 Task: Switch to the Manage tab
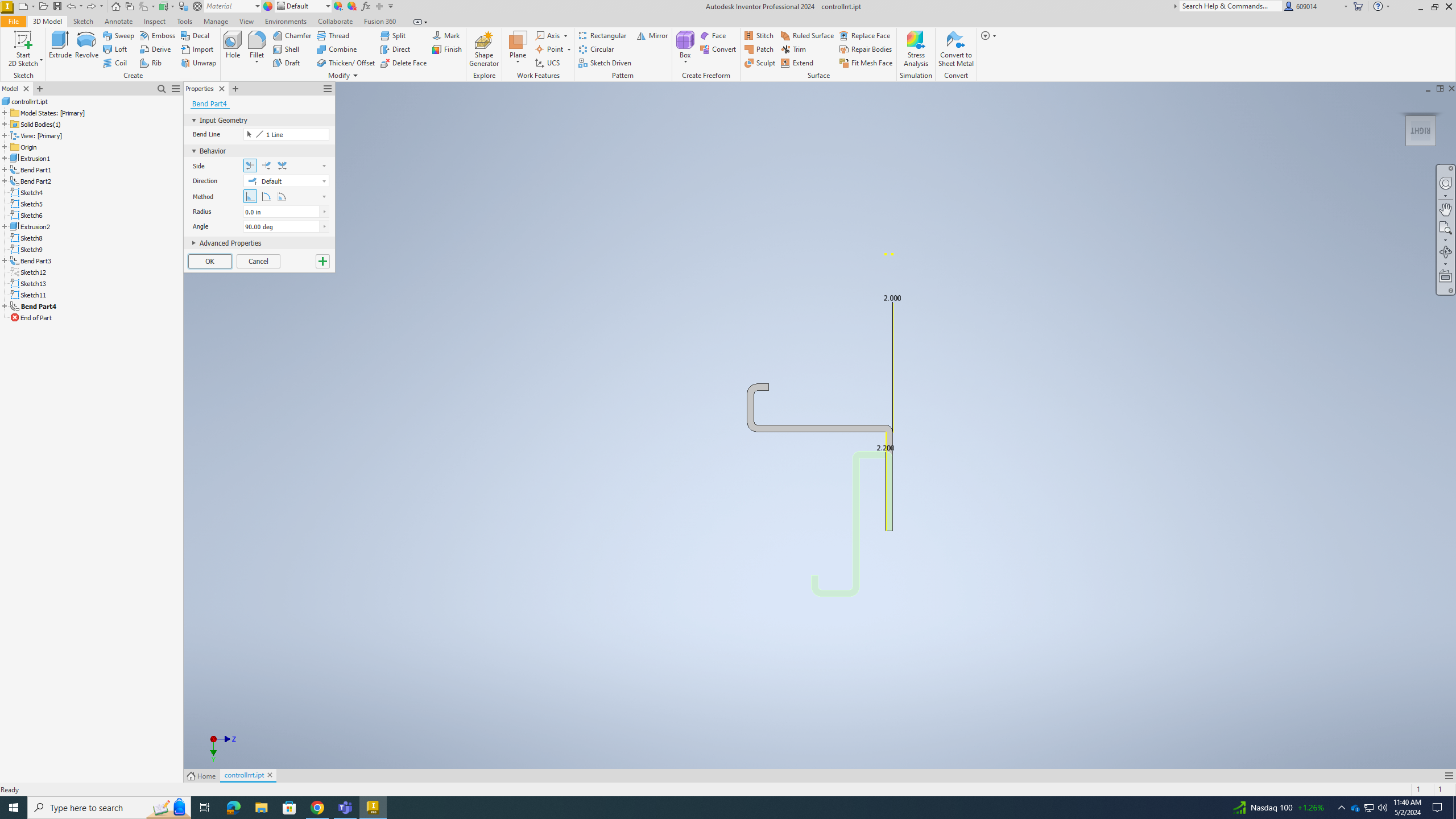coord(216,21)
